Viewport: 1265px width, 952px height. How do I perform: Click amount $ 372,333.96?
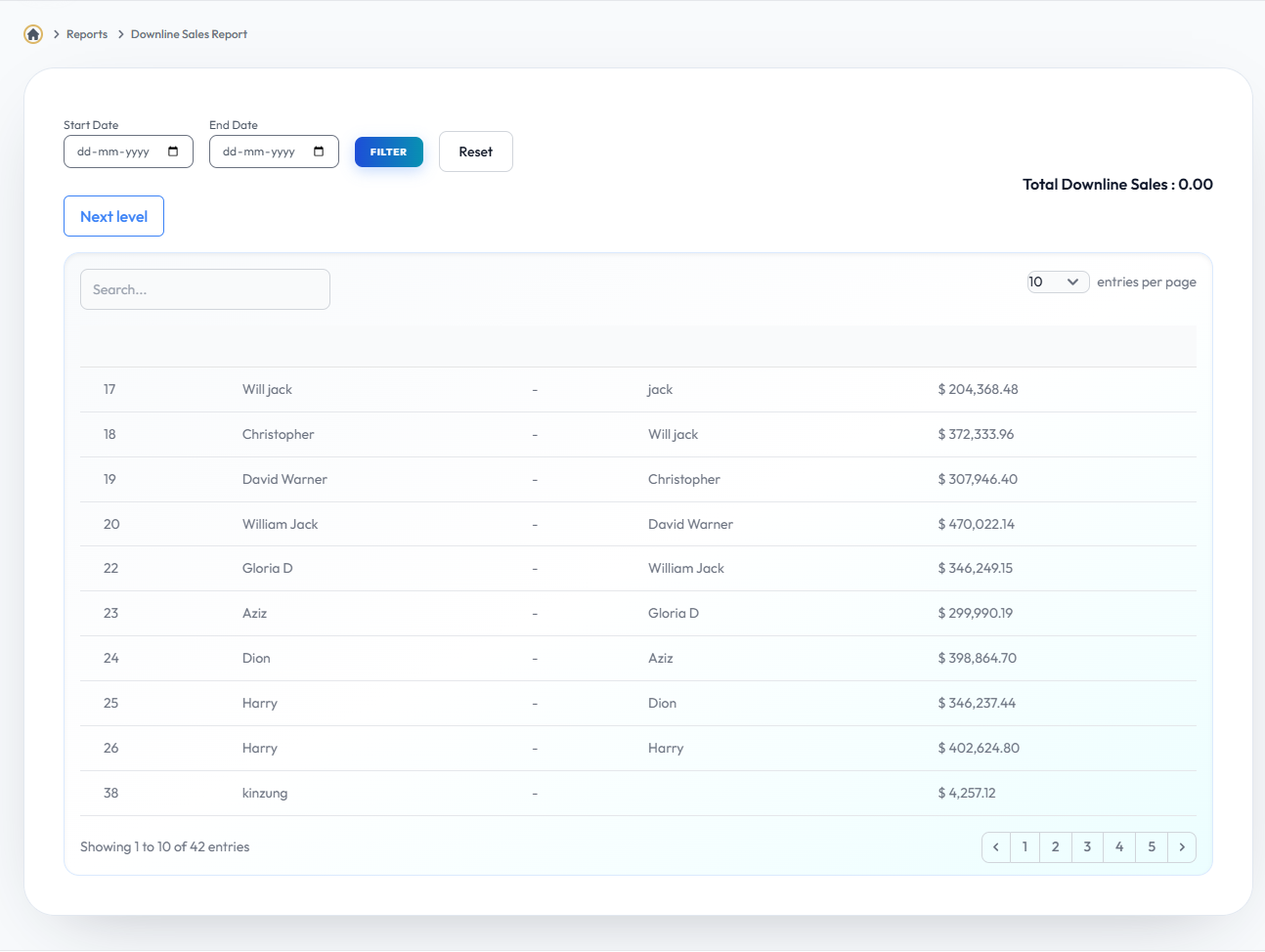click(976, 434)
